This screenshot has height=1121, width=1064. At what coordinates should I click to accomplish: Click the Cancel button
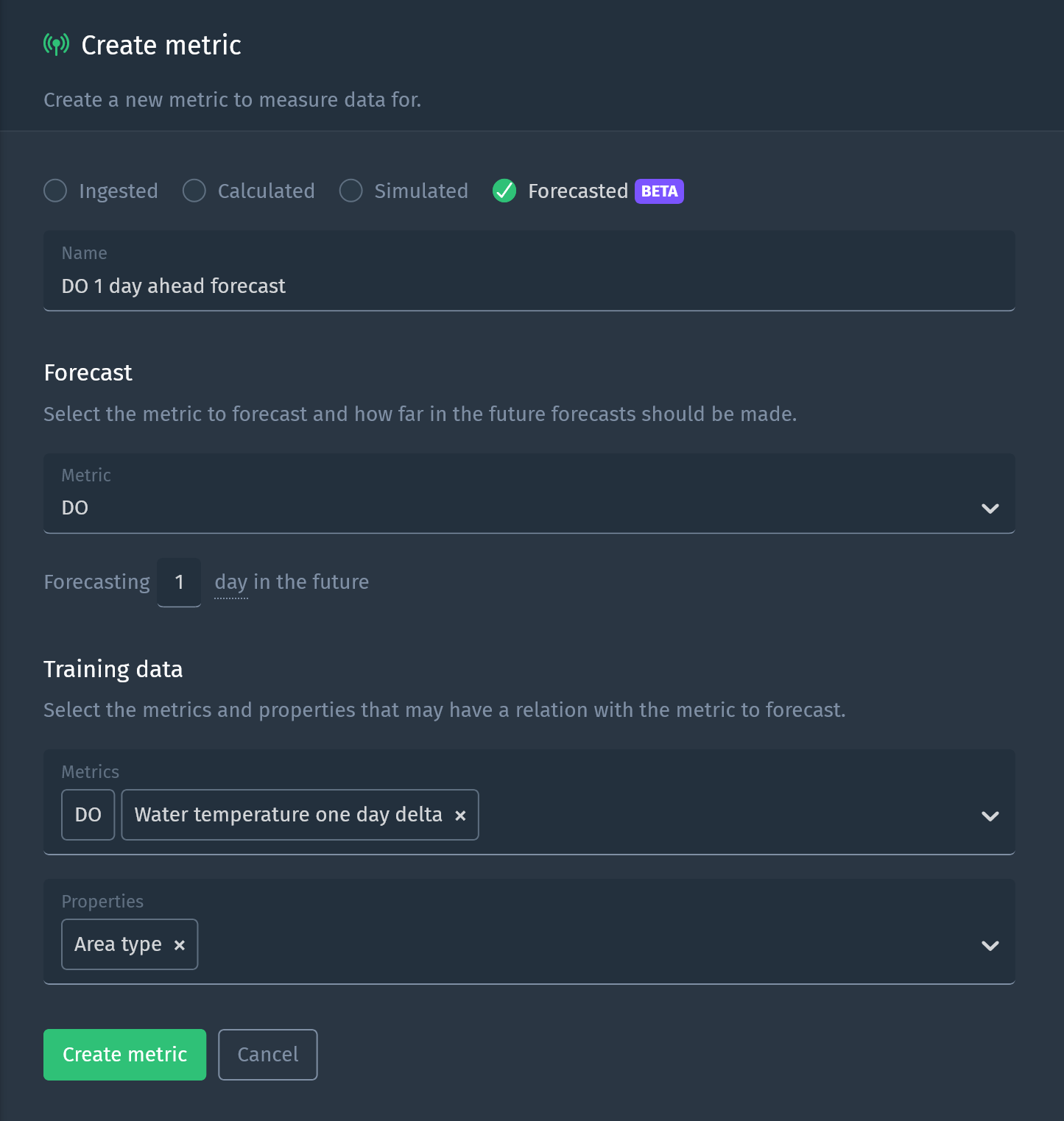pos(268,1055)
